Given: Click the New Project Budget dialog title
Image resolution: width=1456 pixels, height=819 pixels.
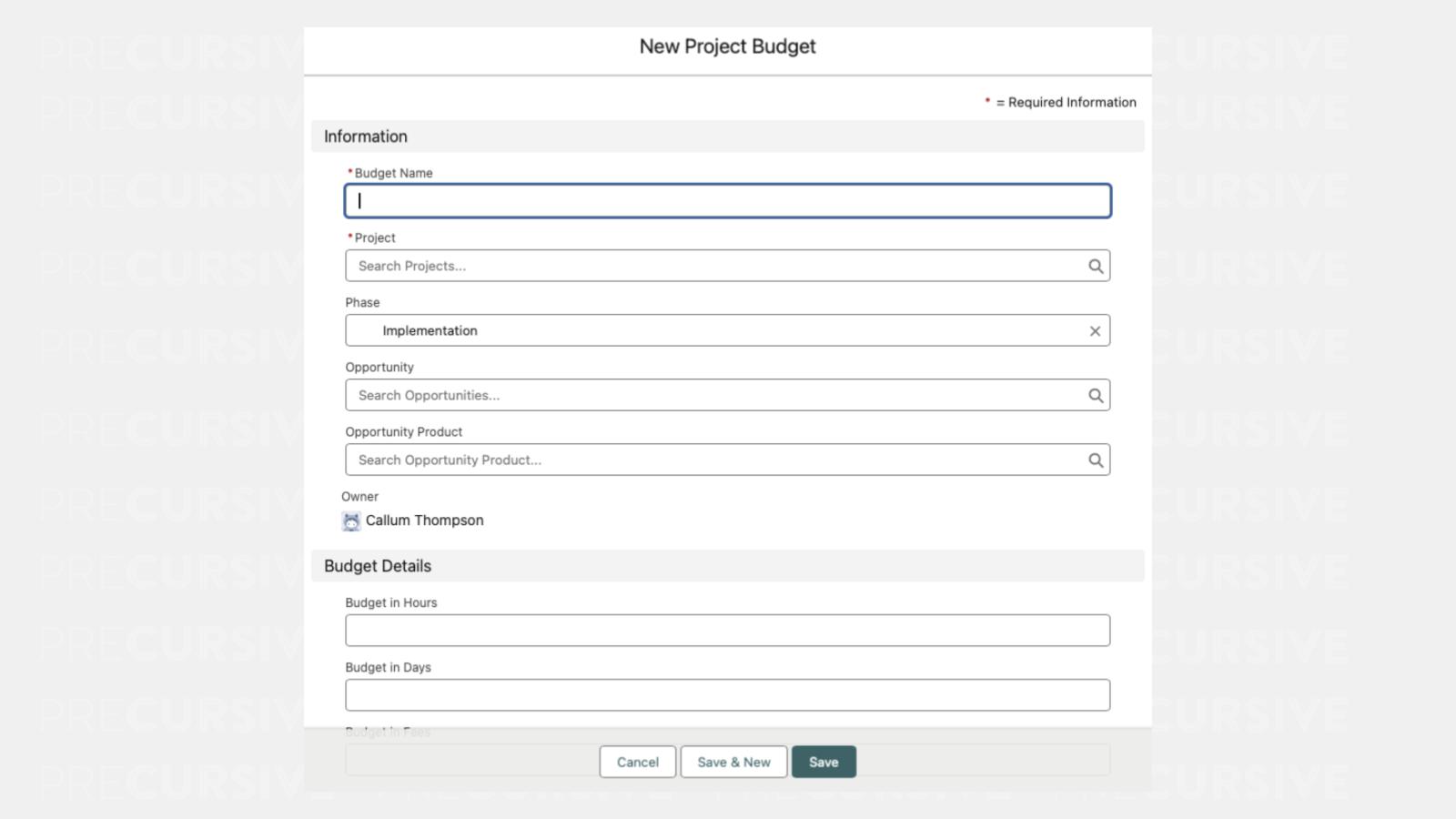Looking at the screenshot, I should (x=727, y=46).
